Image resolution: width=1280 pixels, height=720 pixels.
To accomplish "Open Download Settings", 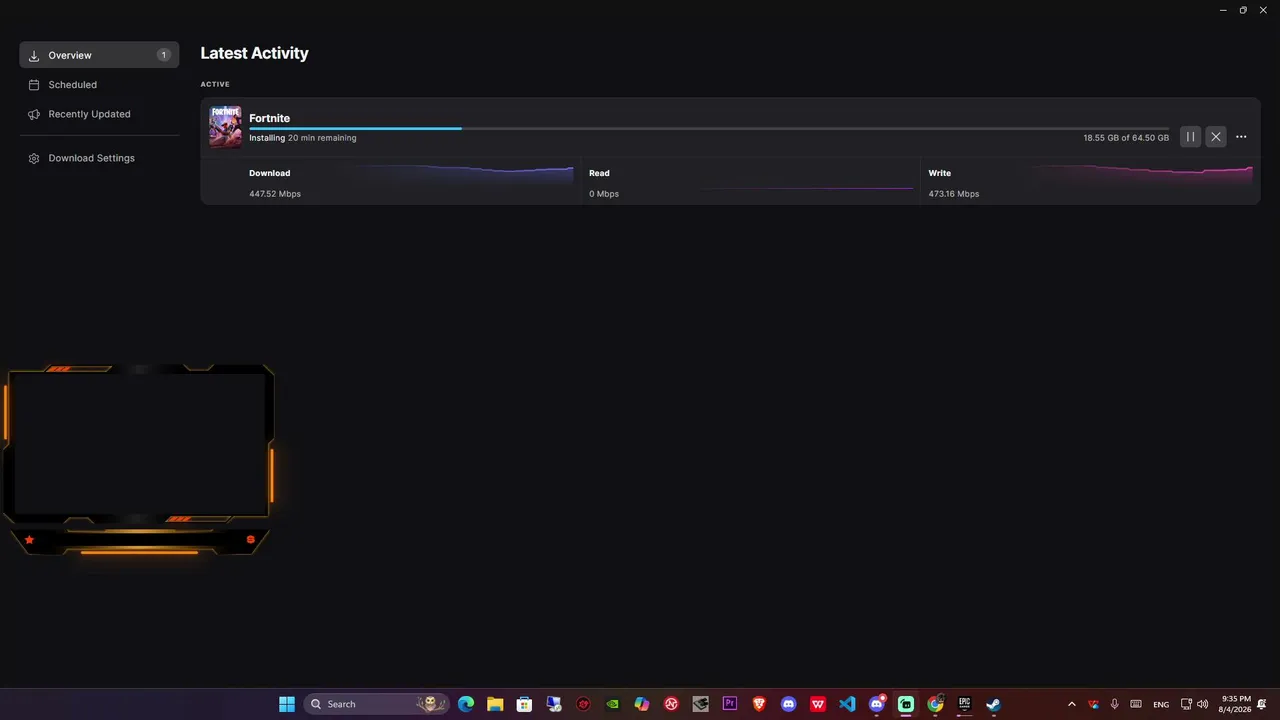I will (99, 158).
